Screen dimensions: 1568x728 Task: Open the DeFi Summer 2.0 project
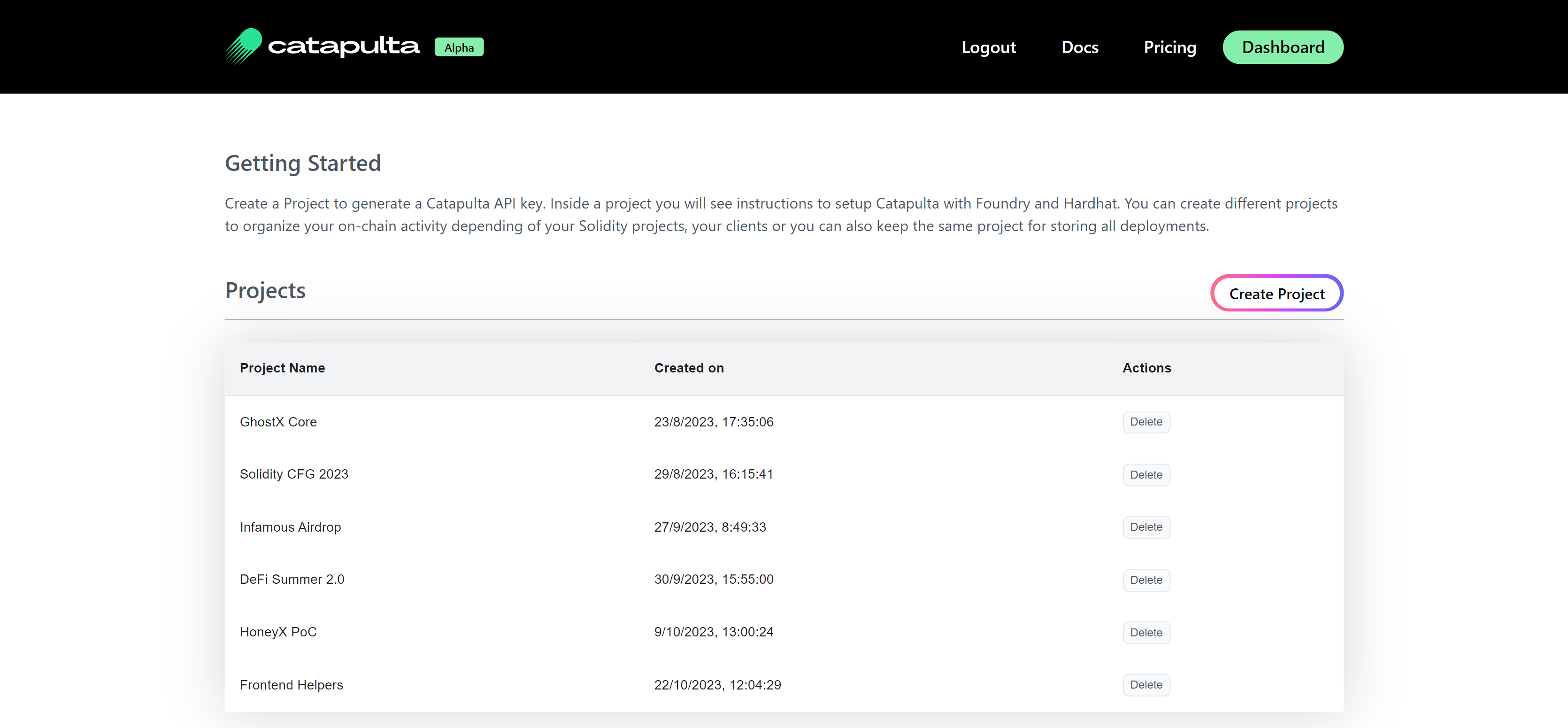tap(292, 580)
